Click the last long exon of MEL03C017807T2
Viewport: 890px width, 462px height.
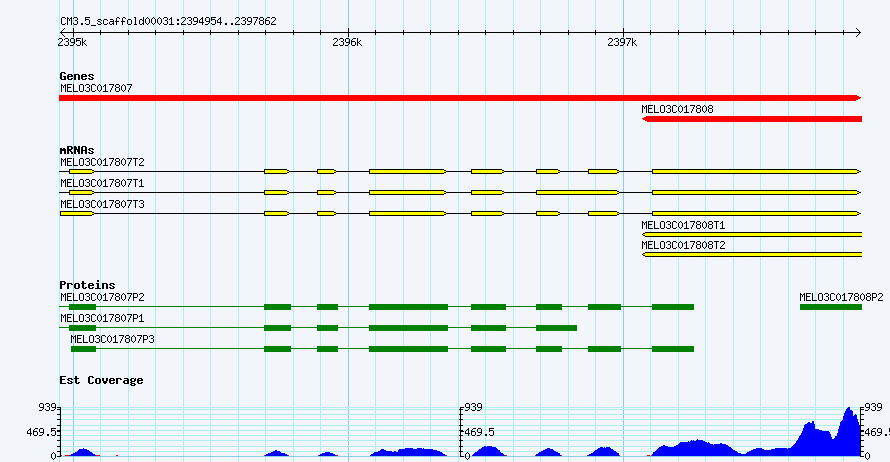click(756, 171)
